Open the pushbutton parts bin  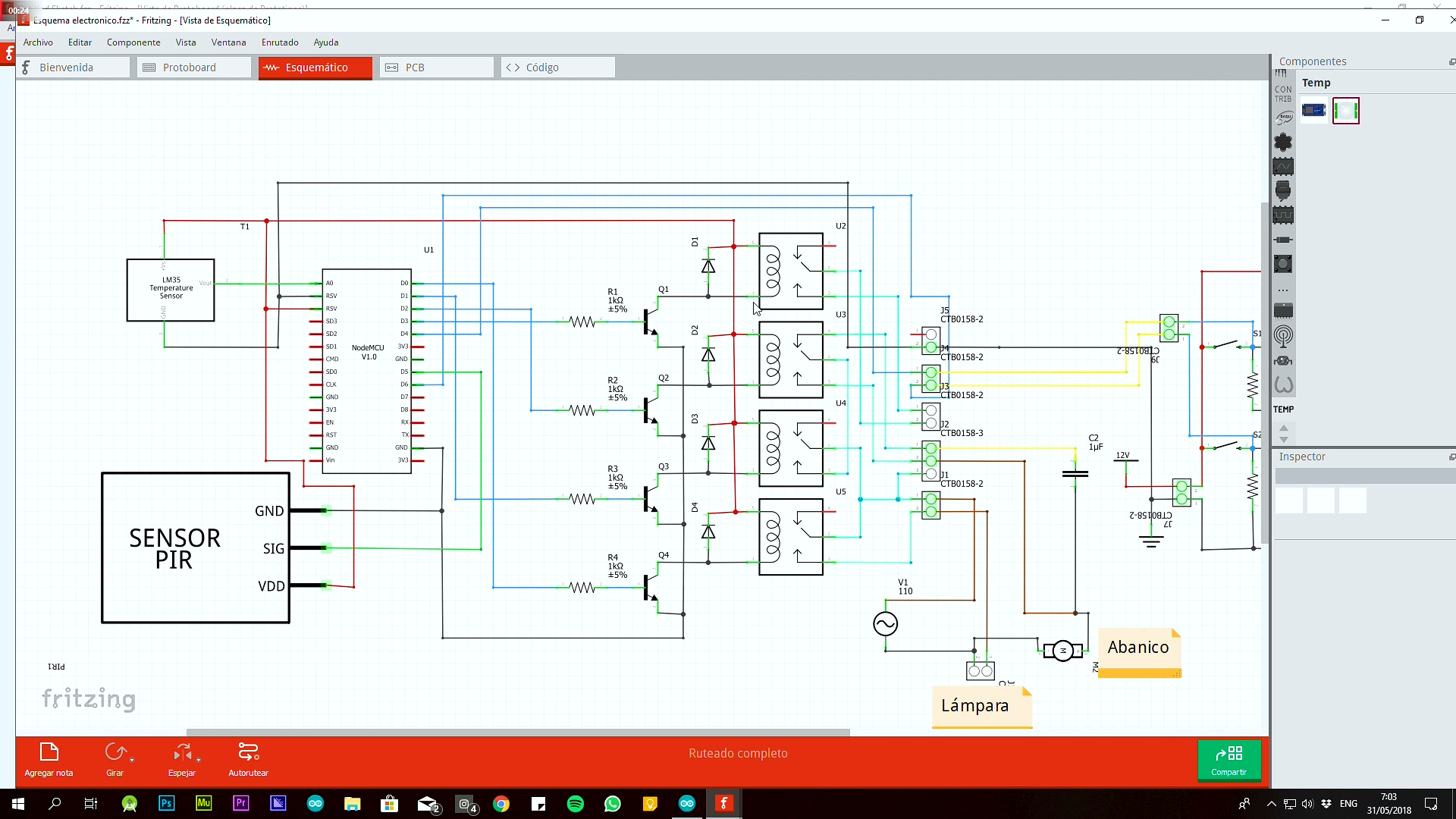click(x=1283, y=264)
